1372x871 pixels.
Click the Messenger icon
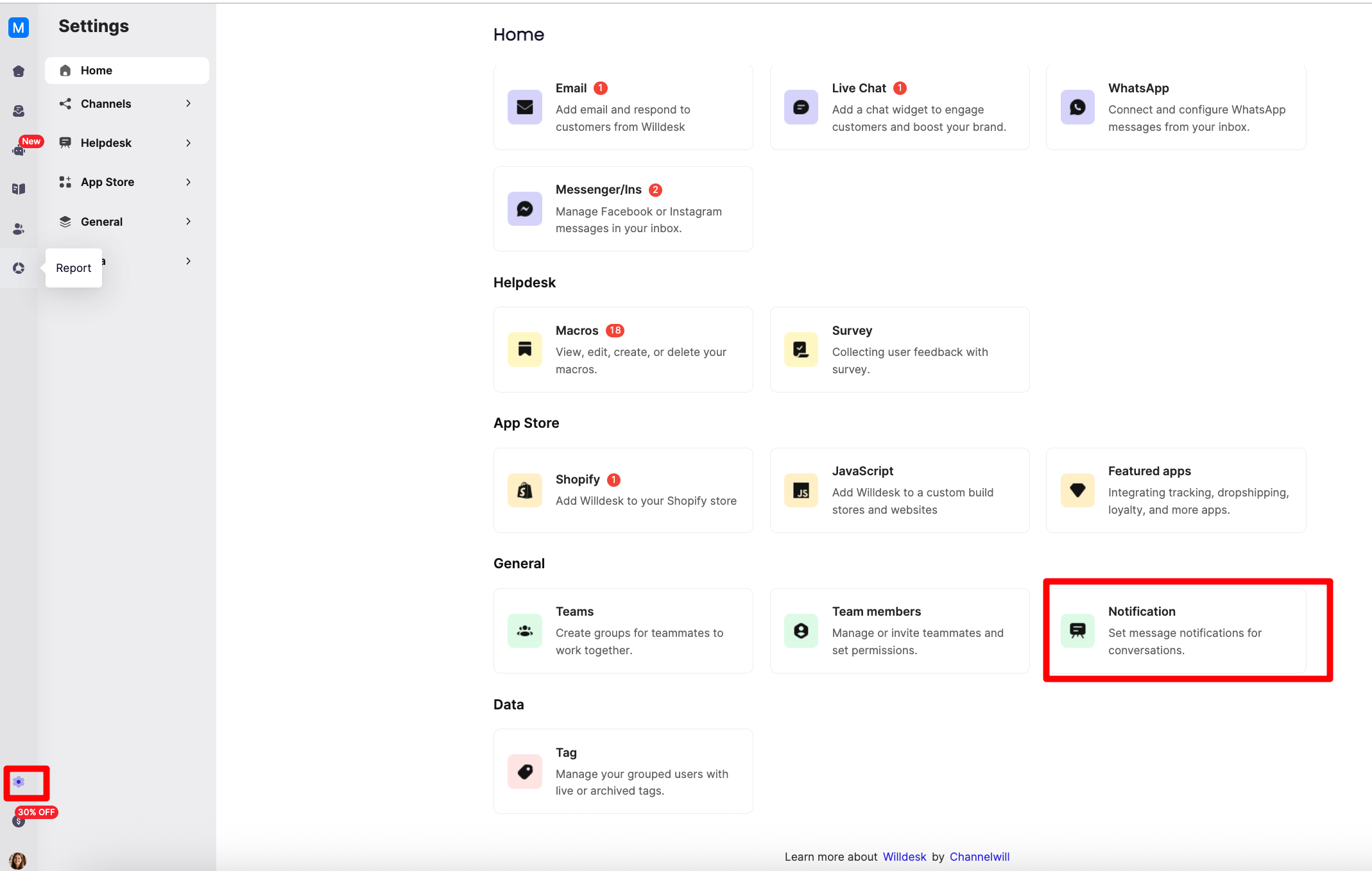pos(525,208)
